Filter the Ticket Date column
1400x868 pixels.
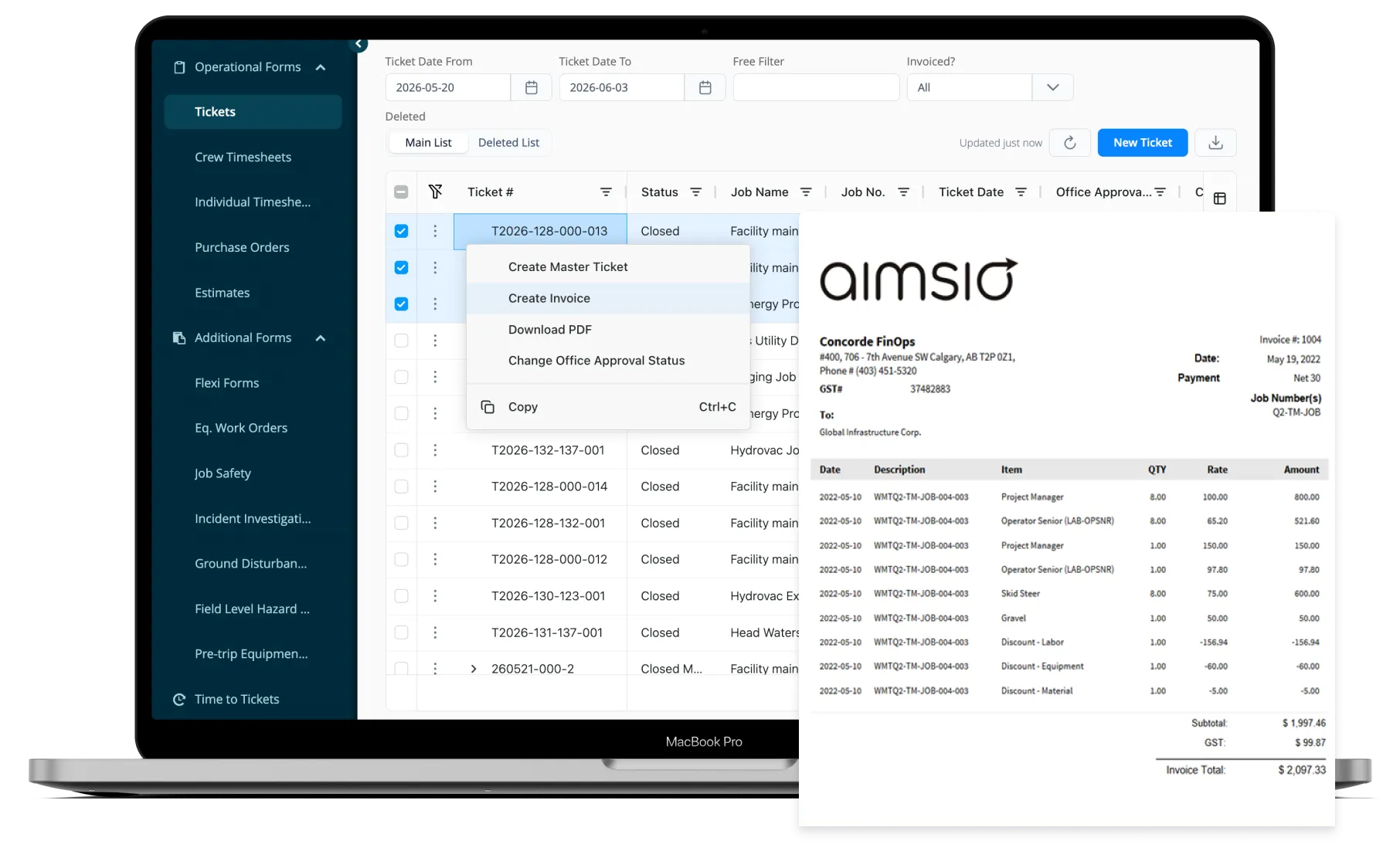1021,192
